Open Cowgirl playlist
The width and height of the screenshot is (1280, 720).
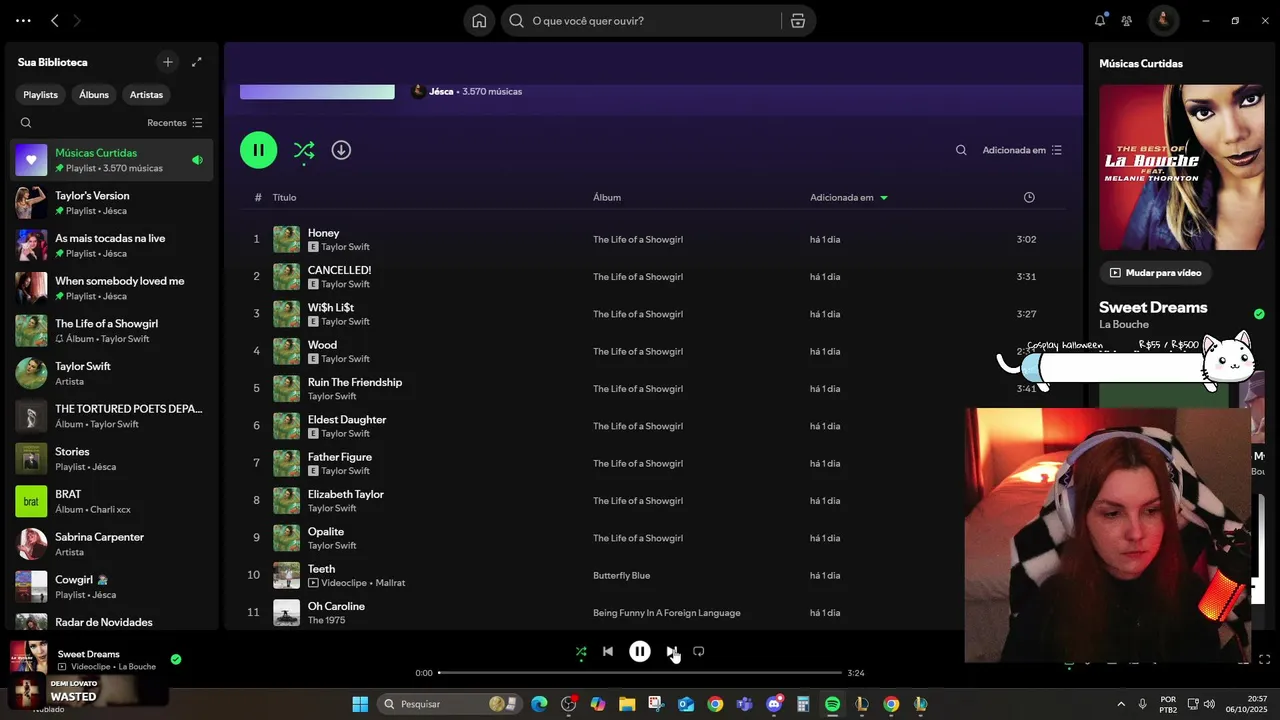111,587
